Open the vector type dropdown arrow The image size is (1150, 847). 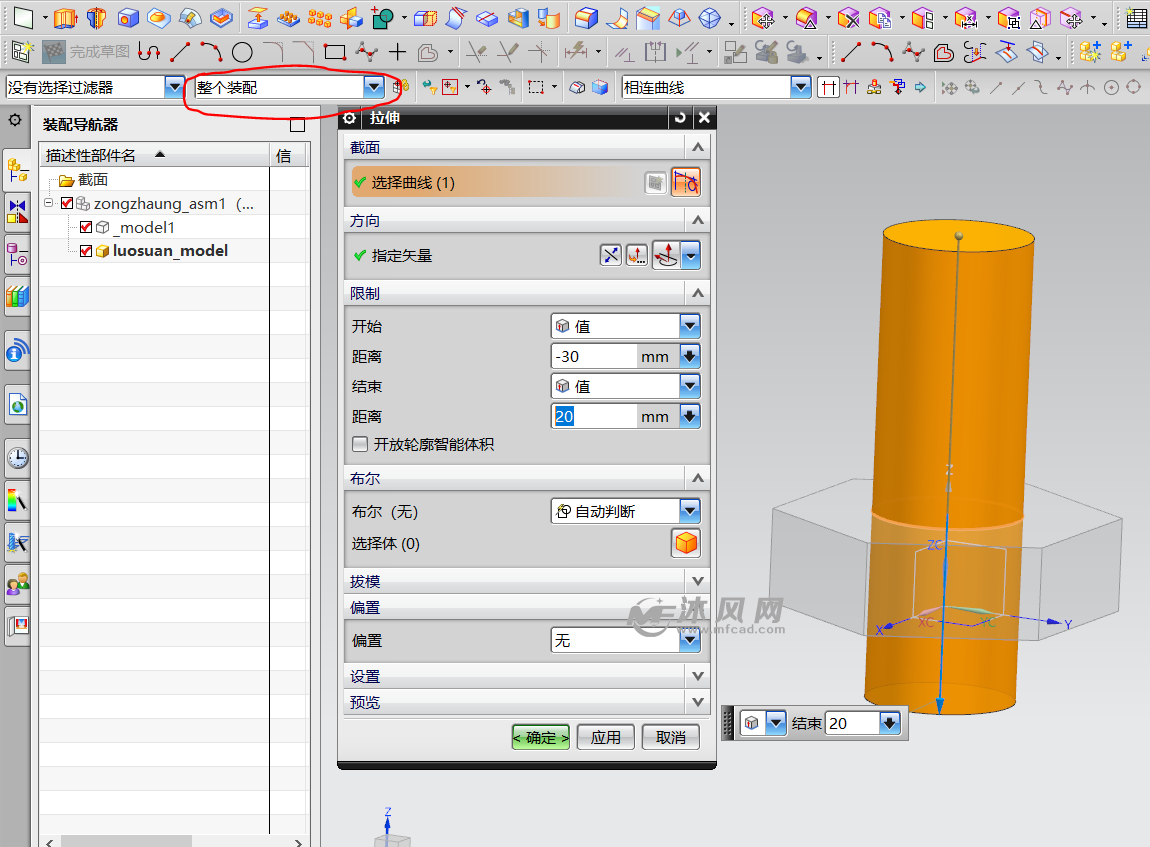point(690,255)
